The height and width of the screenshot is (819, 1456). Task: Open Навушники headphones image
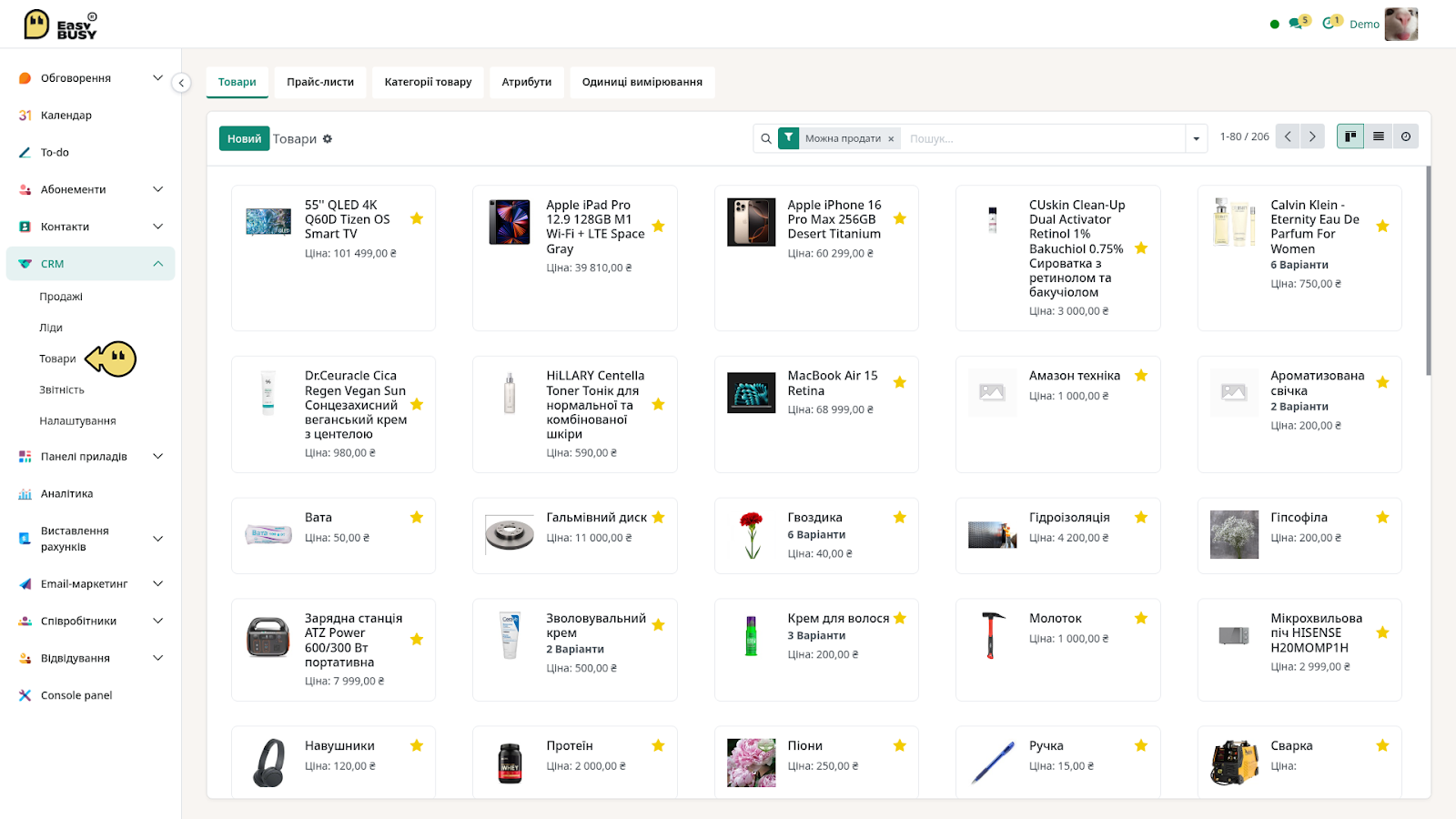(268, 763)
